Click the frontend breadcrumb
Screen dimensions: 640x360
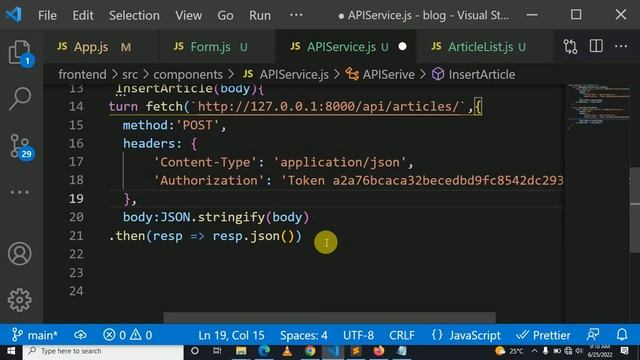tap(82, 74)
